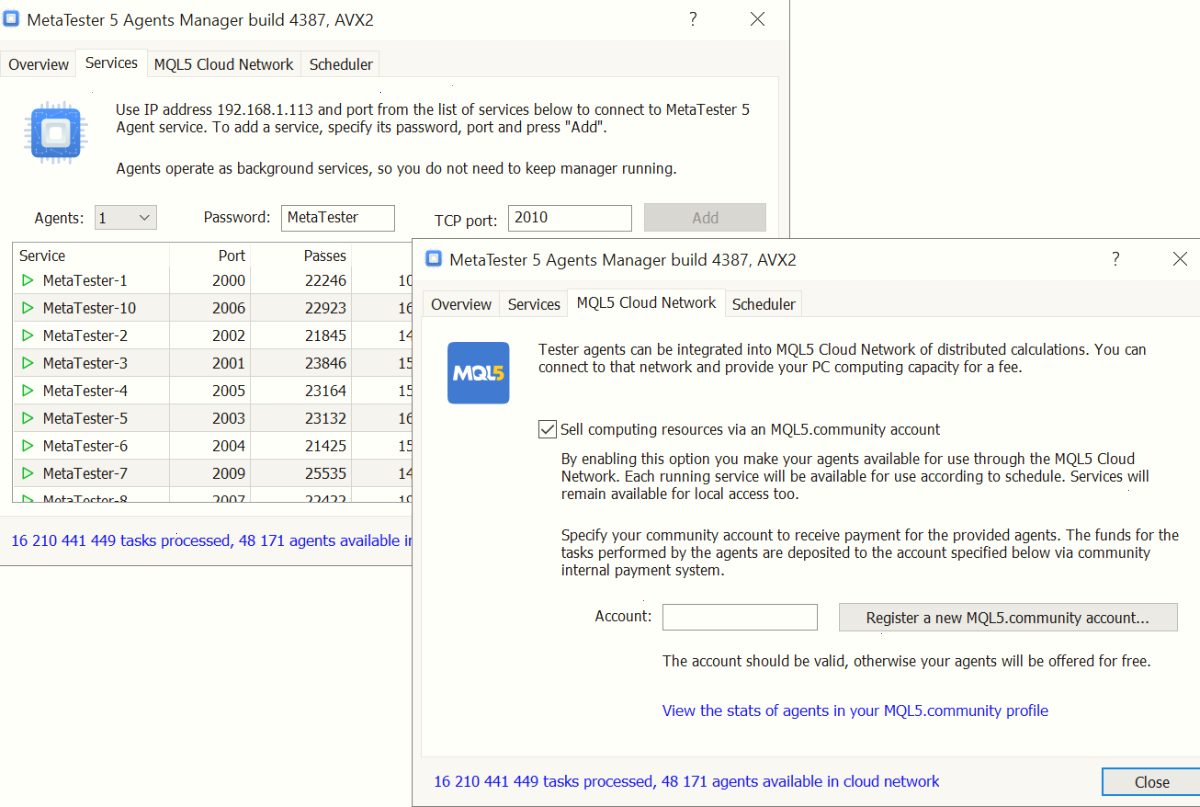The height and width of the screenshot is (807, 1200).
Task: Open View the stats of agents link
Action: click(855, 711)
